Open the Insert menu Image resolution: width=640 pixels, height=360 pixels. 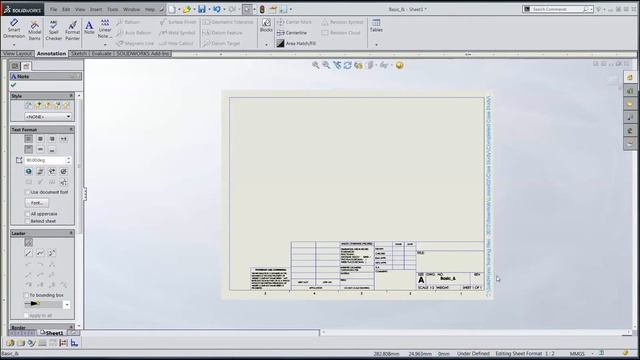click(96, 9)
